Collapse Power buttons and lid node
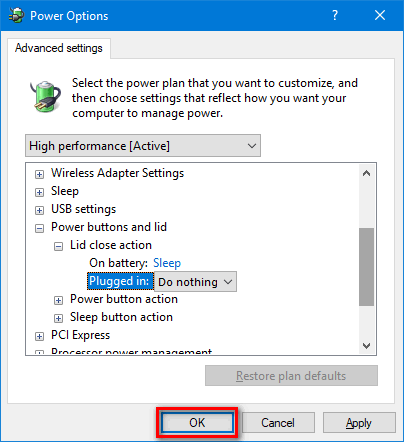The width and height of the screenshot is (404, 442). [39, 228]
